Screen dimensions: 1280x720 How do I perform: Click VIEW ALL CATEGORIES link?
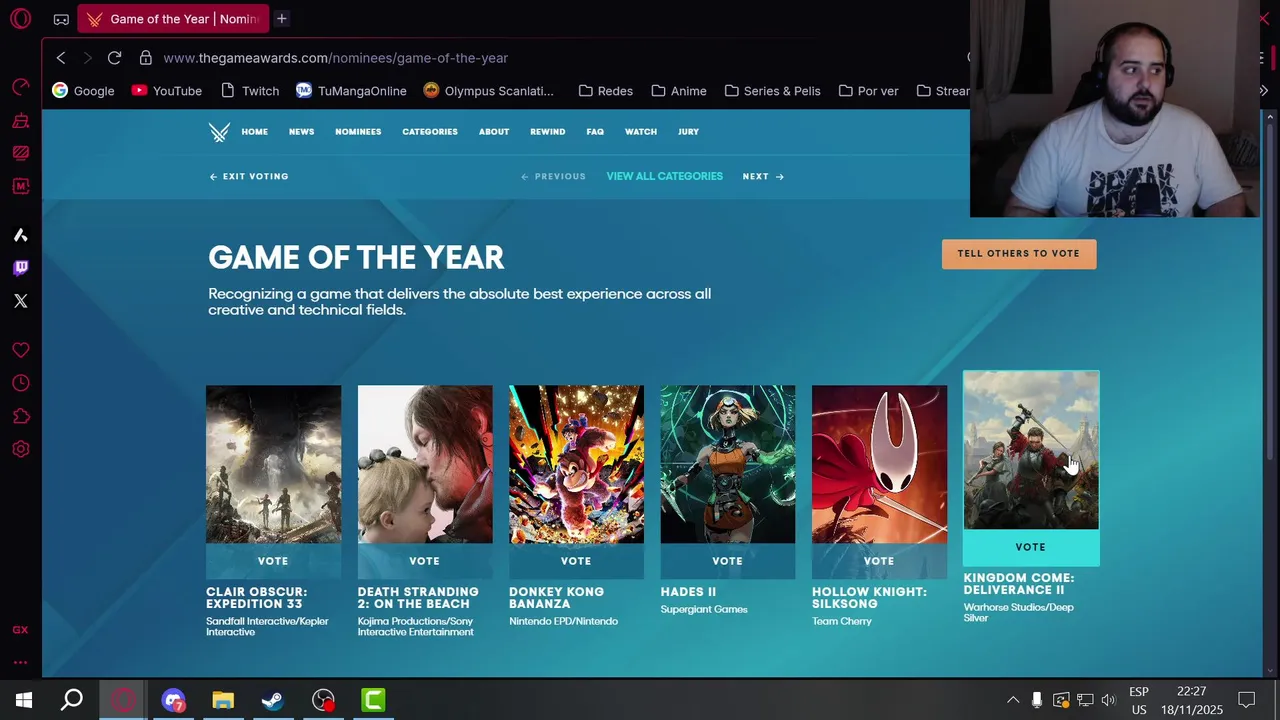pos(664,177)
